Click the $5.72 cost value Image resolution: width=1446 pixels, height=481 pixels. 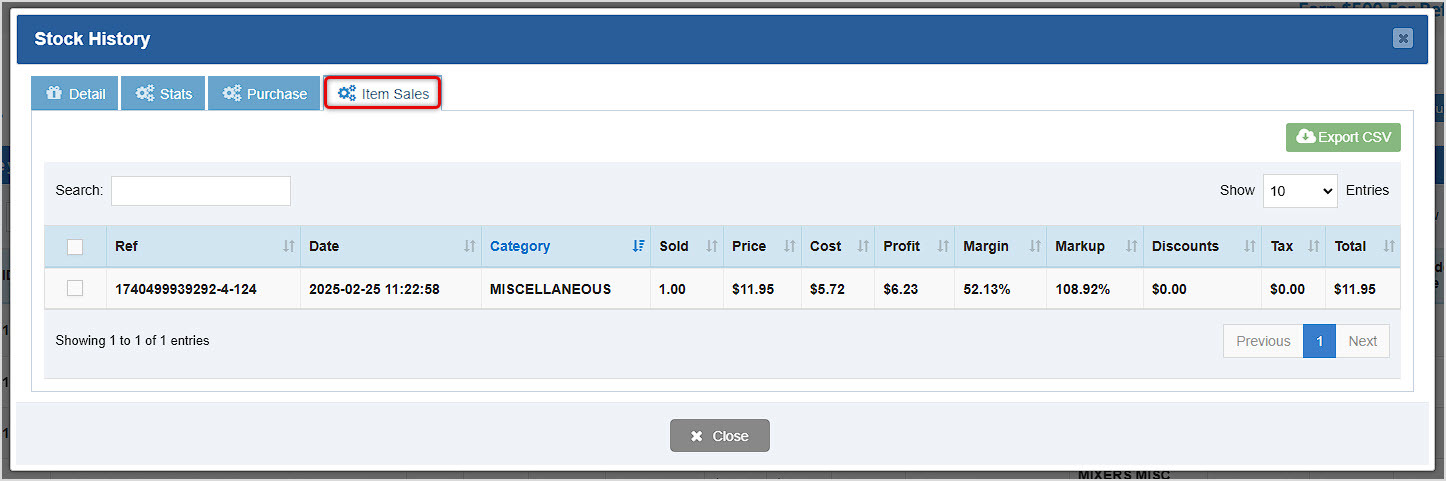point(827,289)
